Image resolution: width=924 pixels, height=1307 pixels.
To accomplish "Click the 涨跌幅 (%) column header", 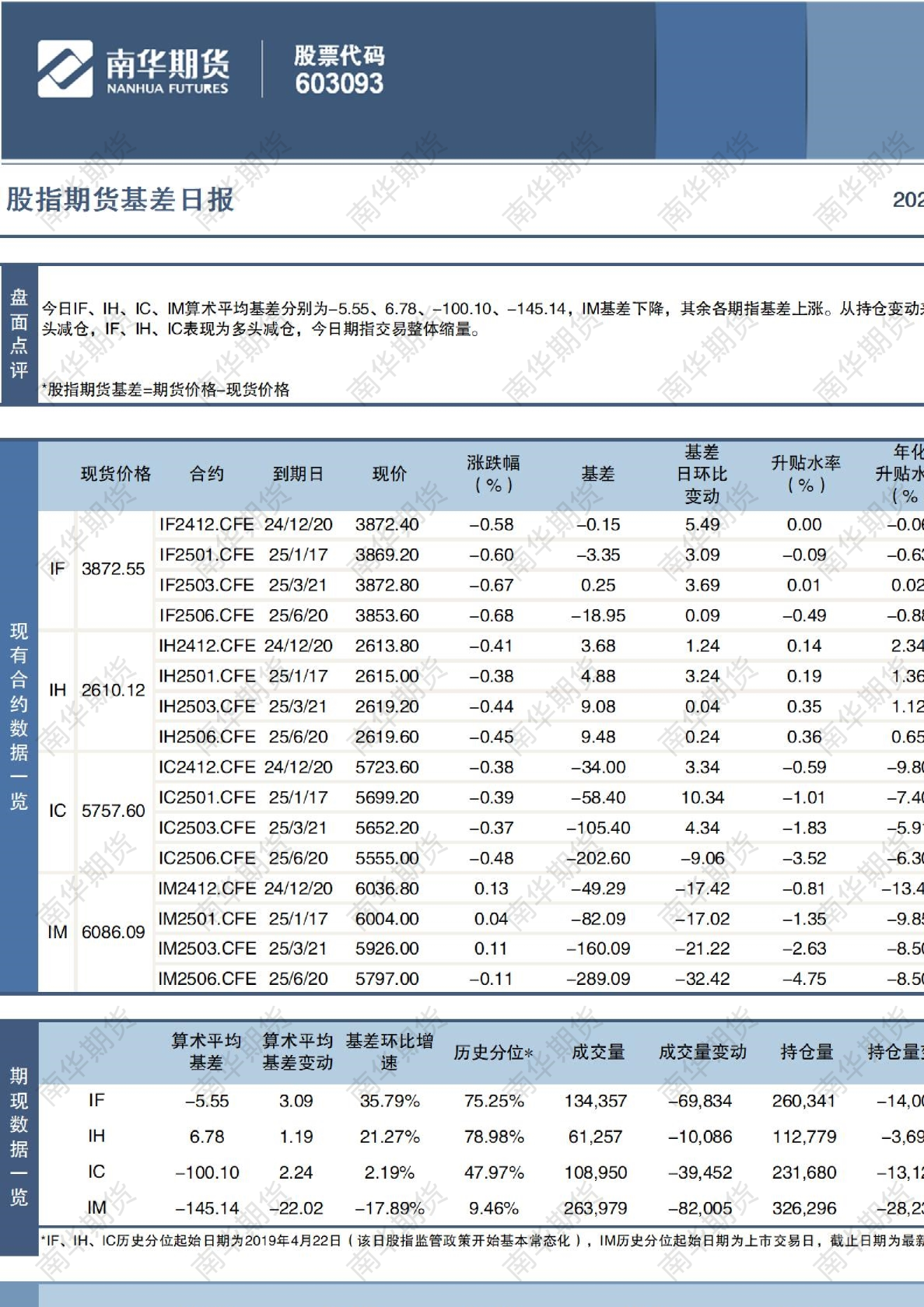I will 493,474.
